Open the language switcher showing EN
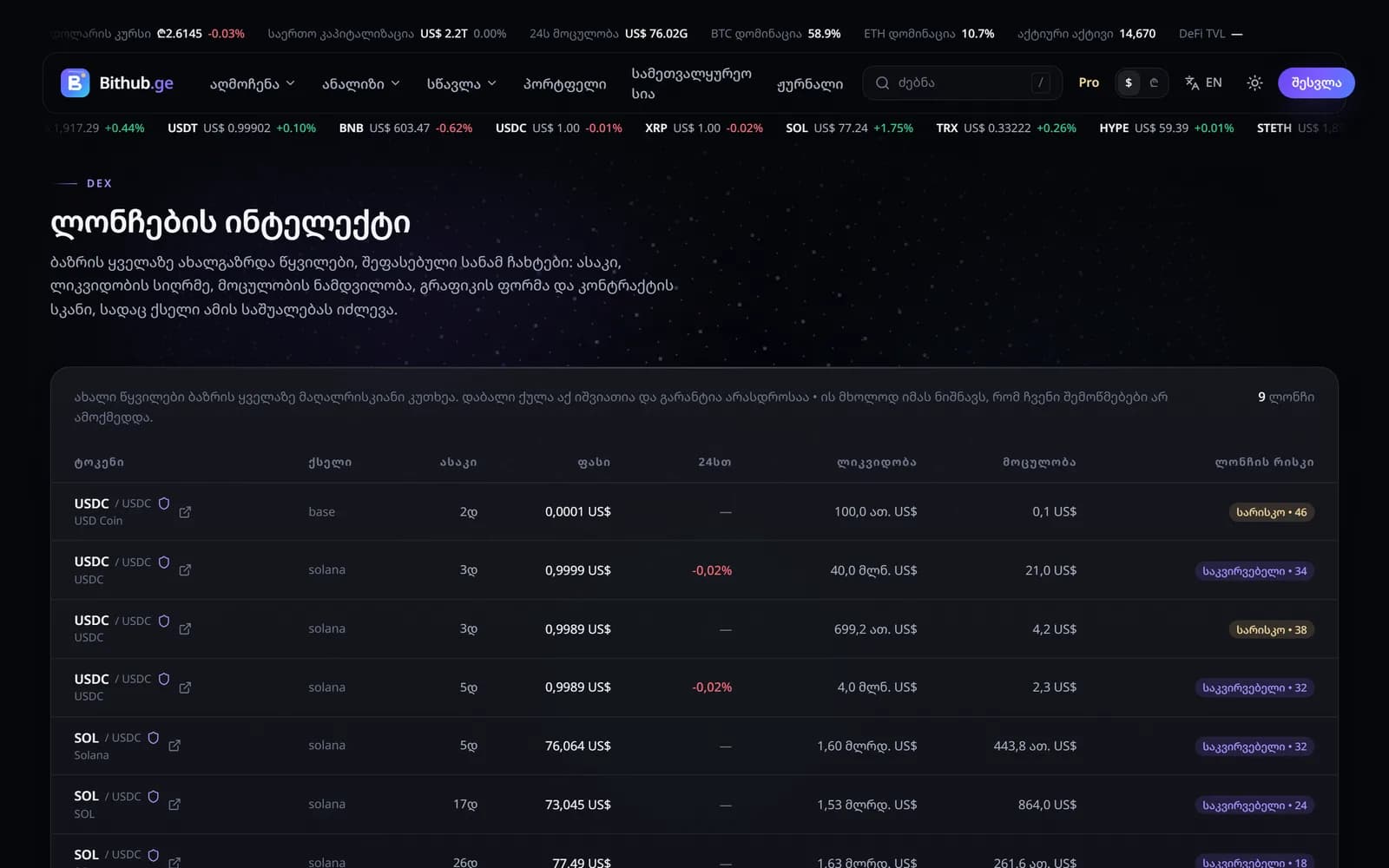 [1203, 83]
